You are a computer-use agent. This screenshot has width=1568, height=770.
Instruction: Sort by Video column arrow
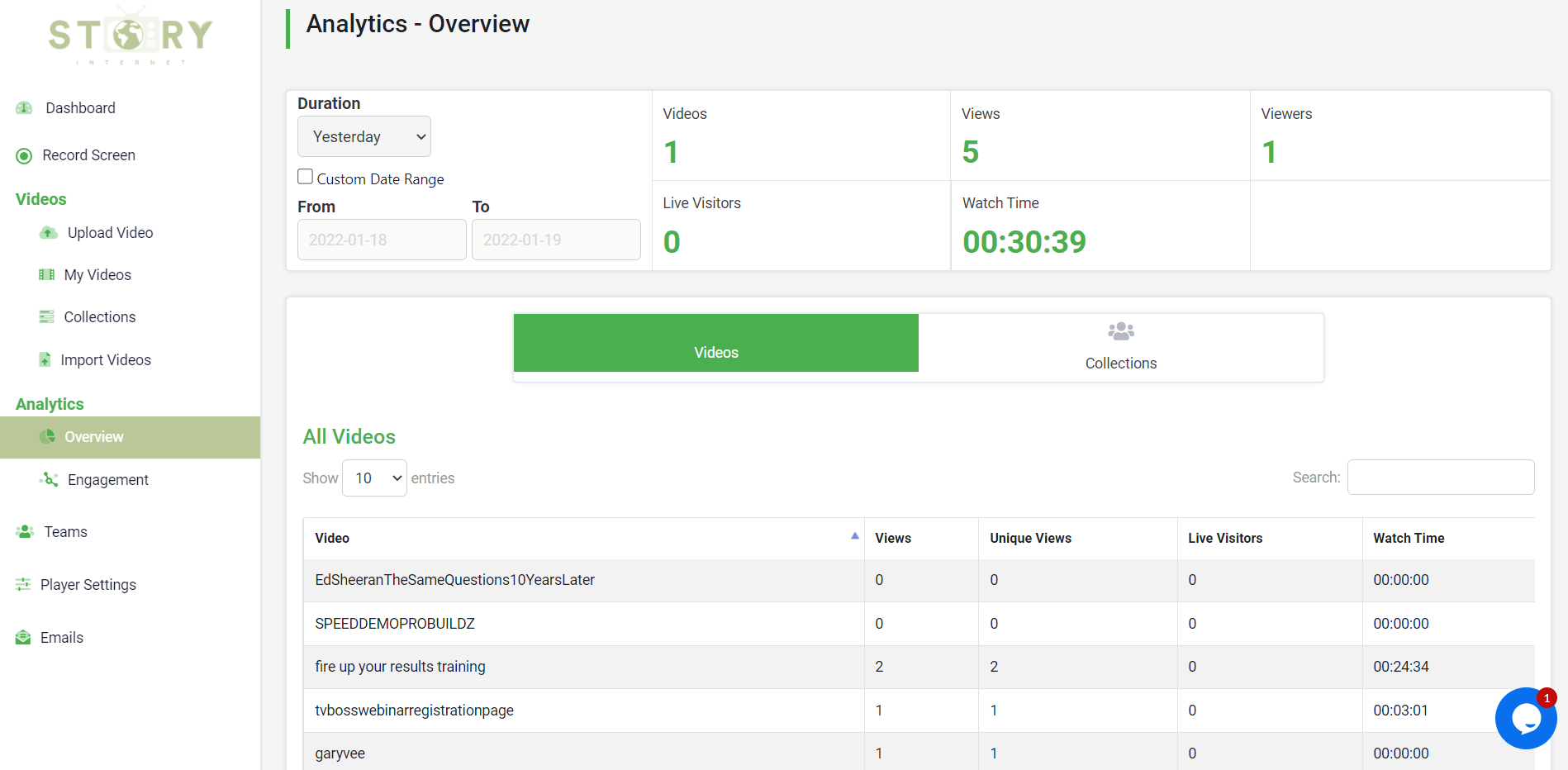855,536
